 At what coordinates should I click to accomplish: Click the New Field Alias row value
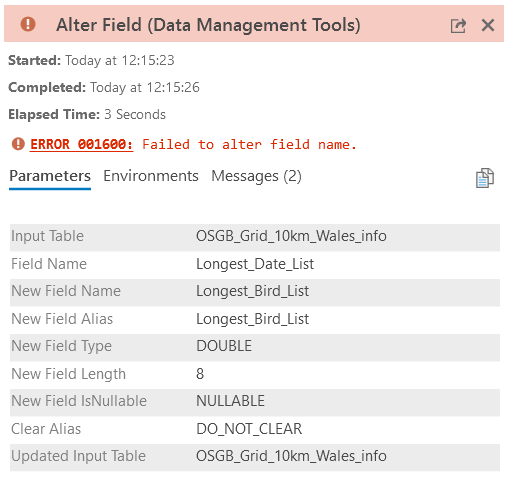point(252,319)
